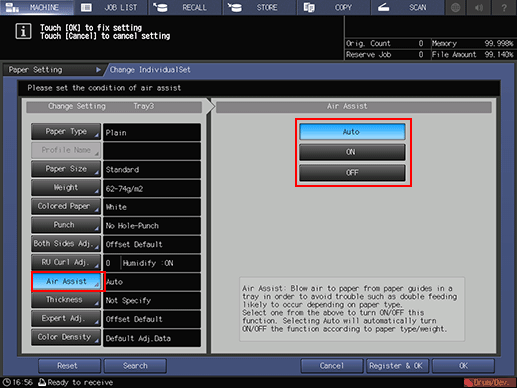Image resolution: width=517 pixels, height=388 pixels.
Task: Click the Memory 99.998% readout
Action: 472,43
